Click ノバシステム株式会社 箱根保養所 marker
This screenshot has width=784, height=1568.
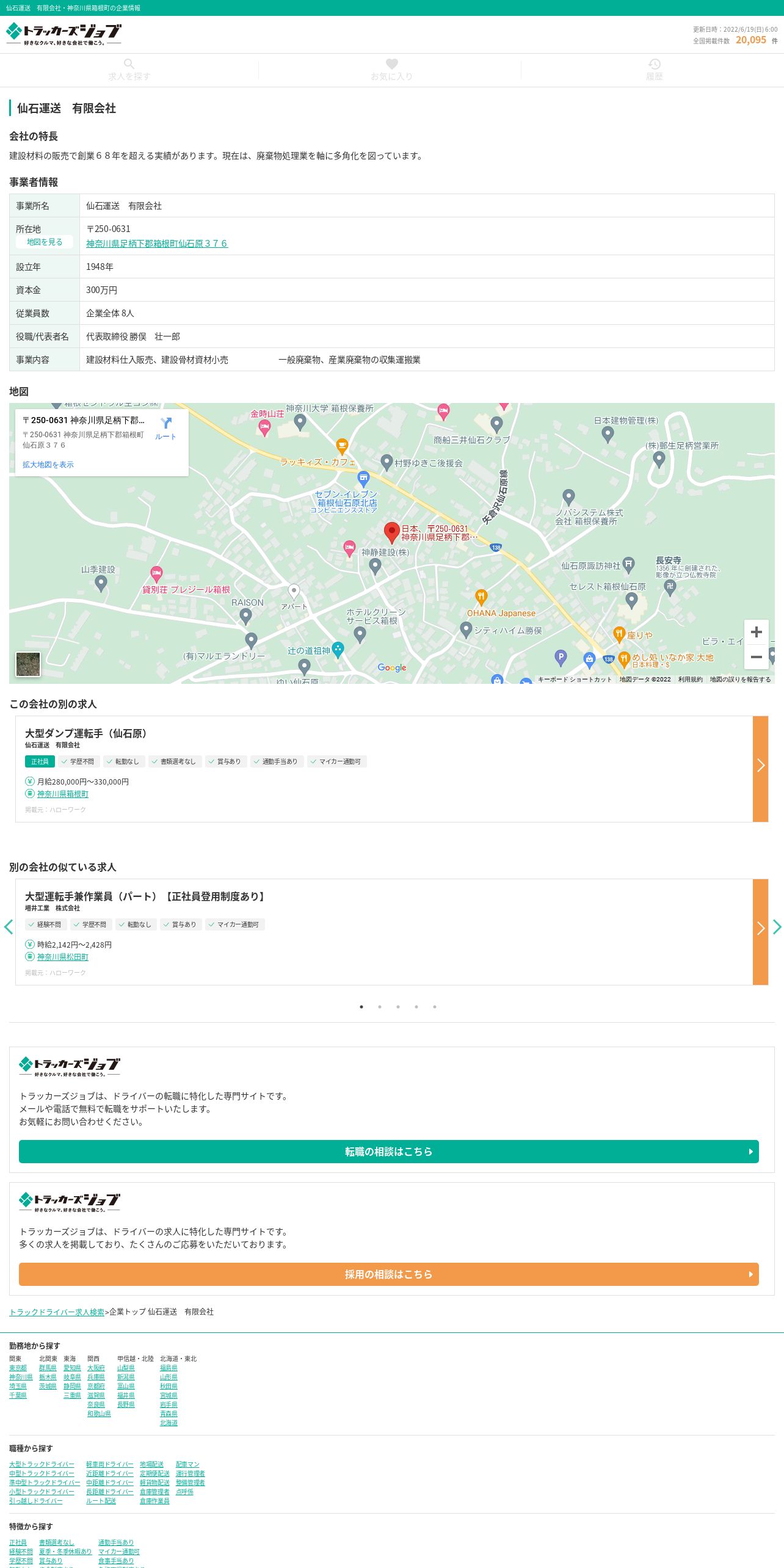(x=568, y=496)
